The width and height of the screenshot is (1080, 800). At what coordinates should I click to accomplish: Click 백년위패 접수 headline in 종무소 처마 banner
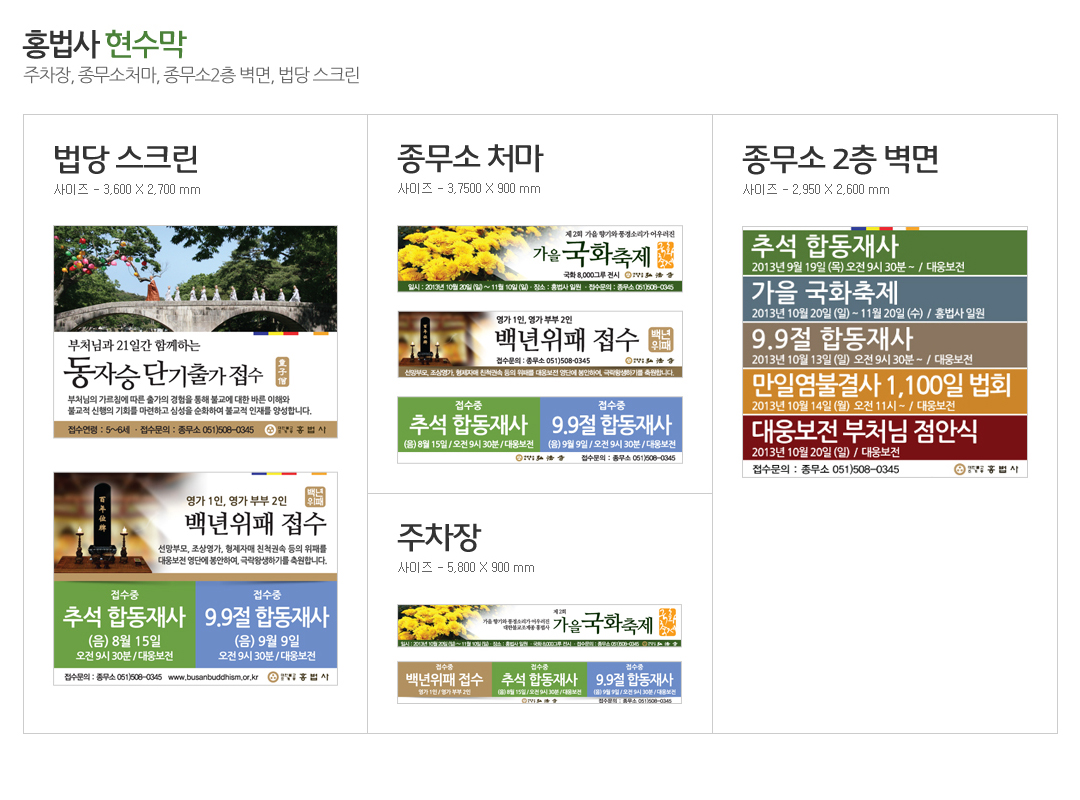[568, 339]
